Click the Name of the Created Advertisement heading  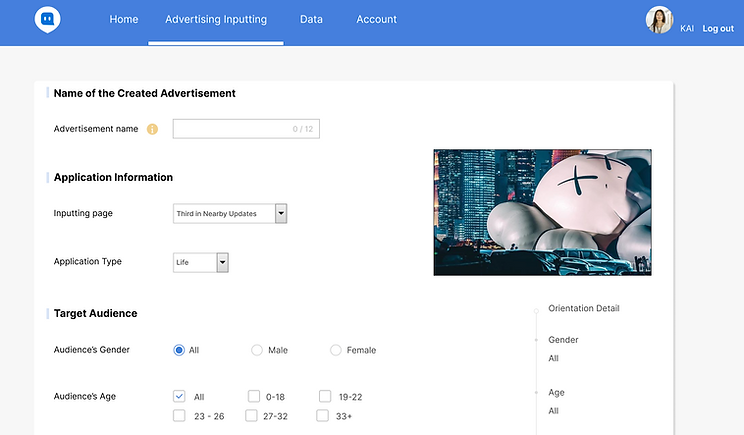click(144, 93)
